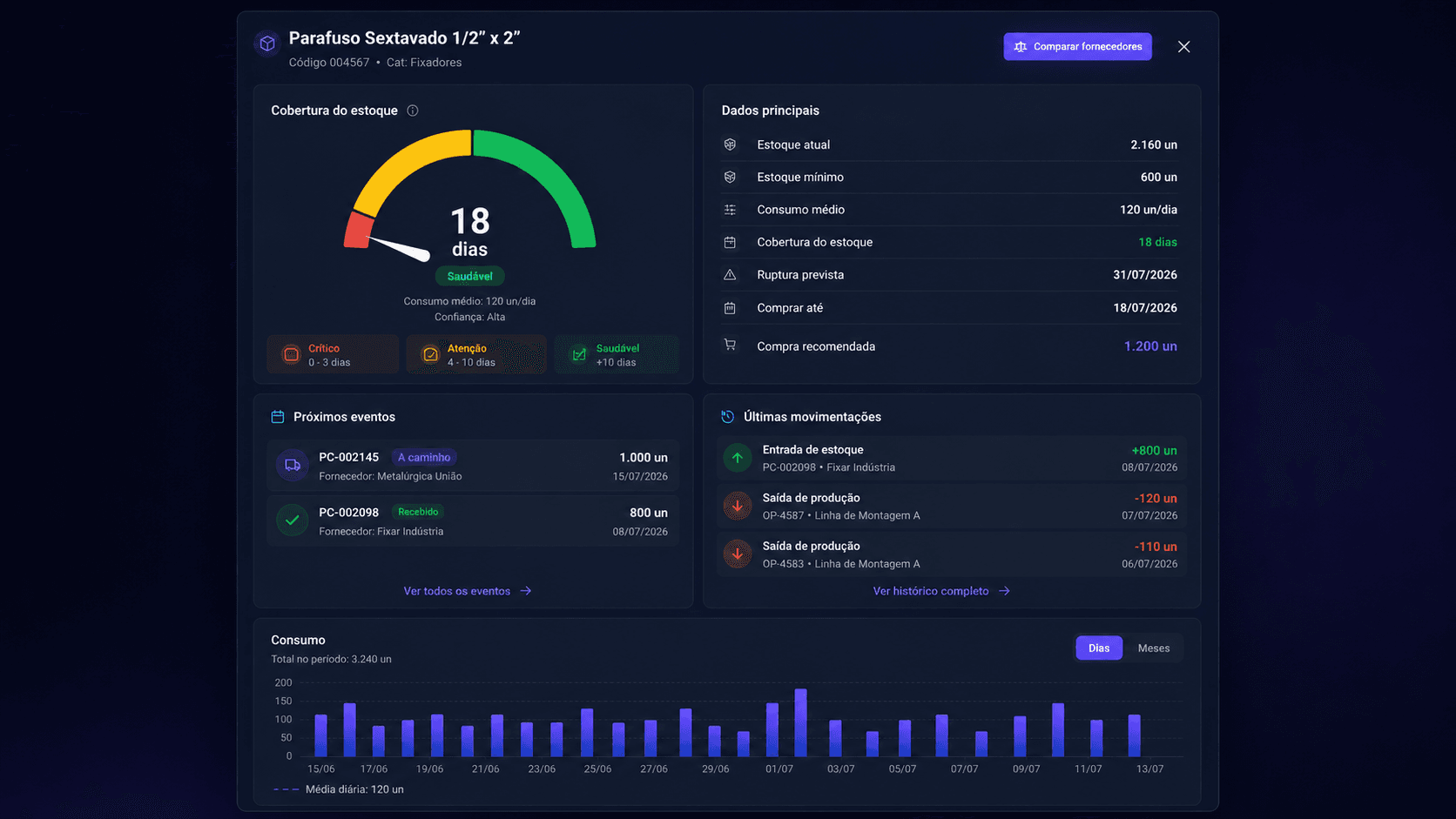Click the green segment of the coverage gauge

point(550,174)
